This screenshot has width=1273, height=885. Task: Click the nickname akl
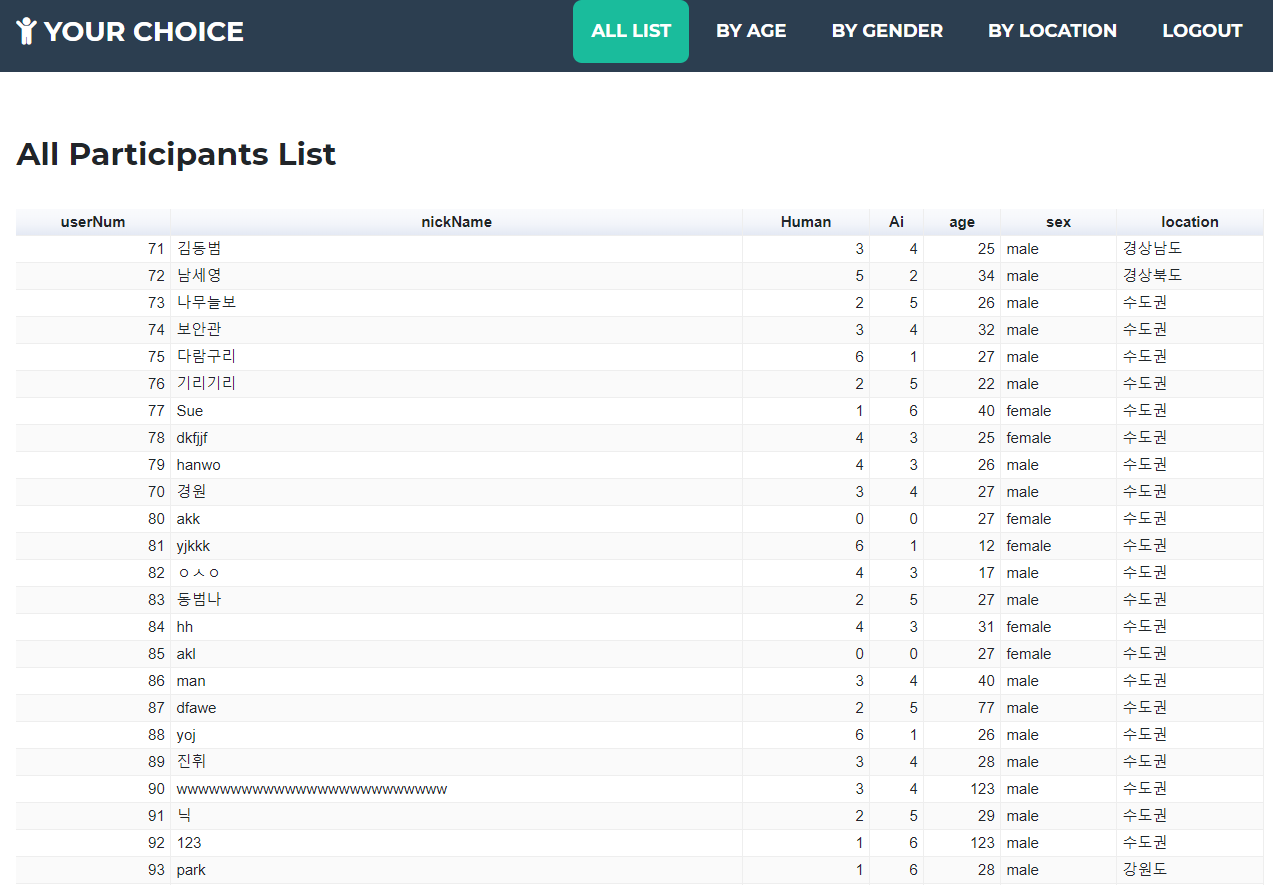(186, 654)
